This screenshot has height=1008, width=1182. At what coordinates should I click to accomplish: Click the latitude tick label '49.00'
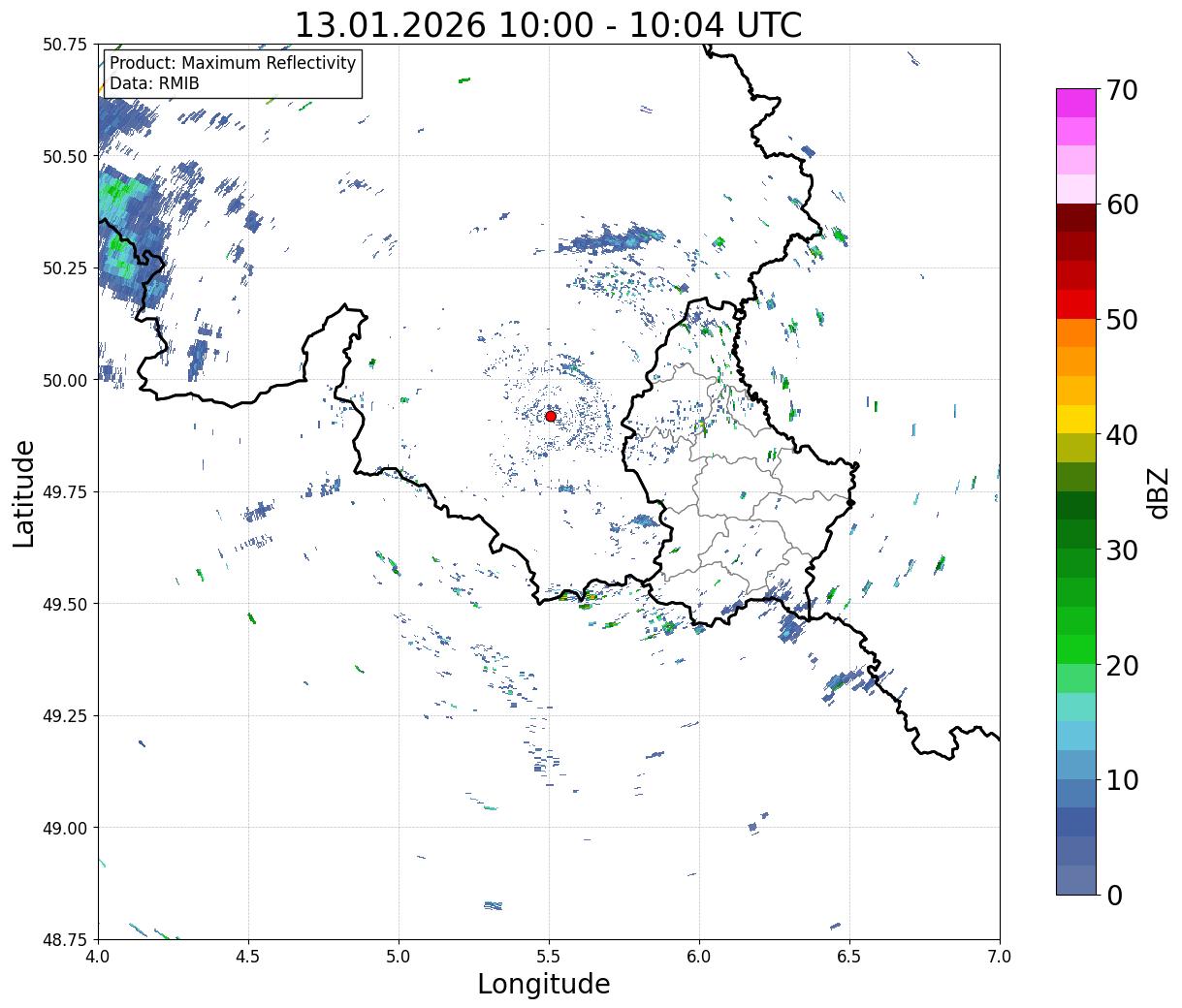65,828
